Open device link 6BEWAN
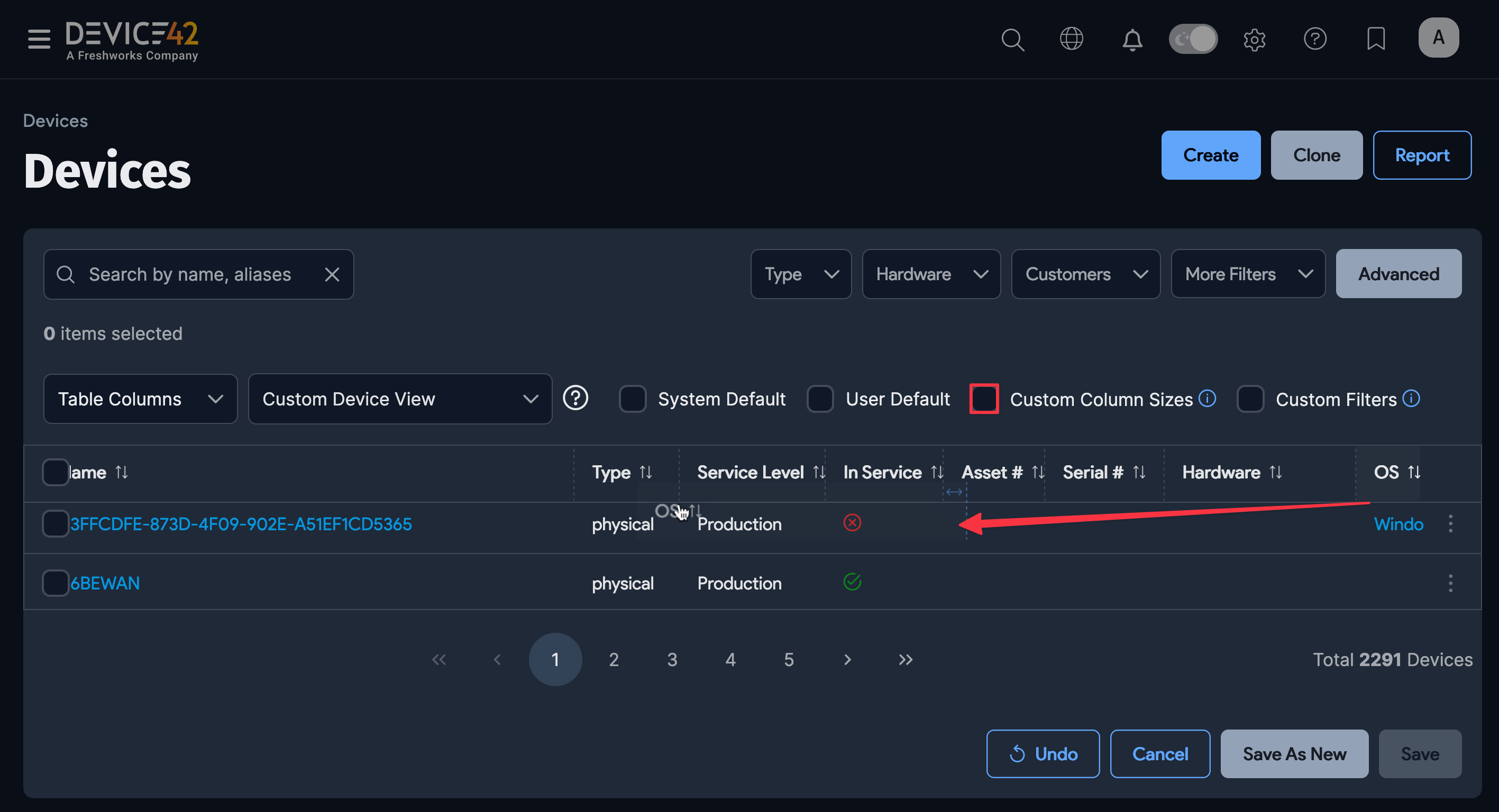 (105, 583)
